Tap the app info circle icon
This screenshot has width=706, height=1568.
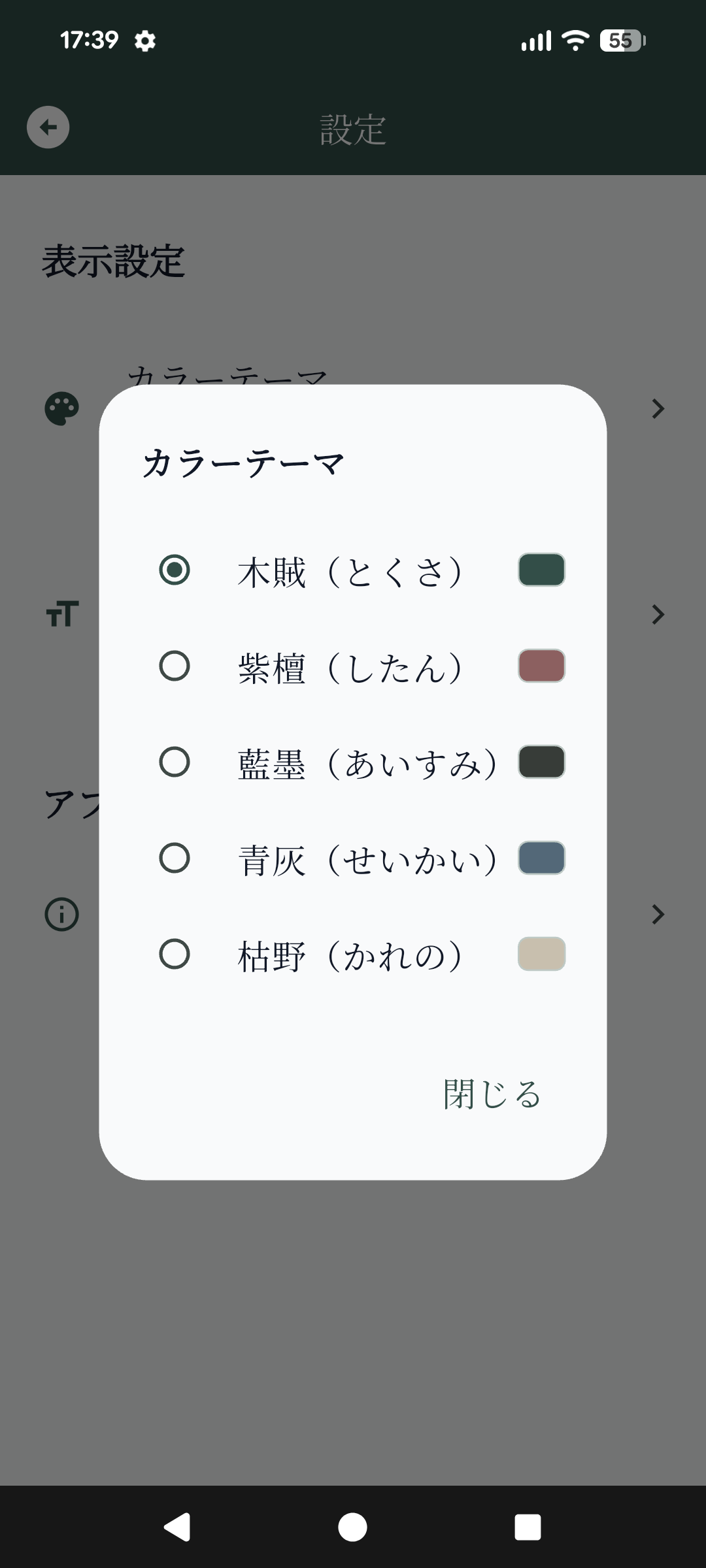click(62, 914)
